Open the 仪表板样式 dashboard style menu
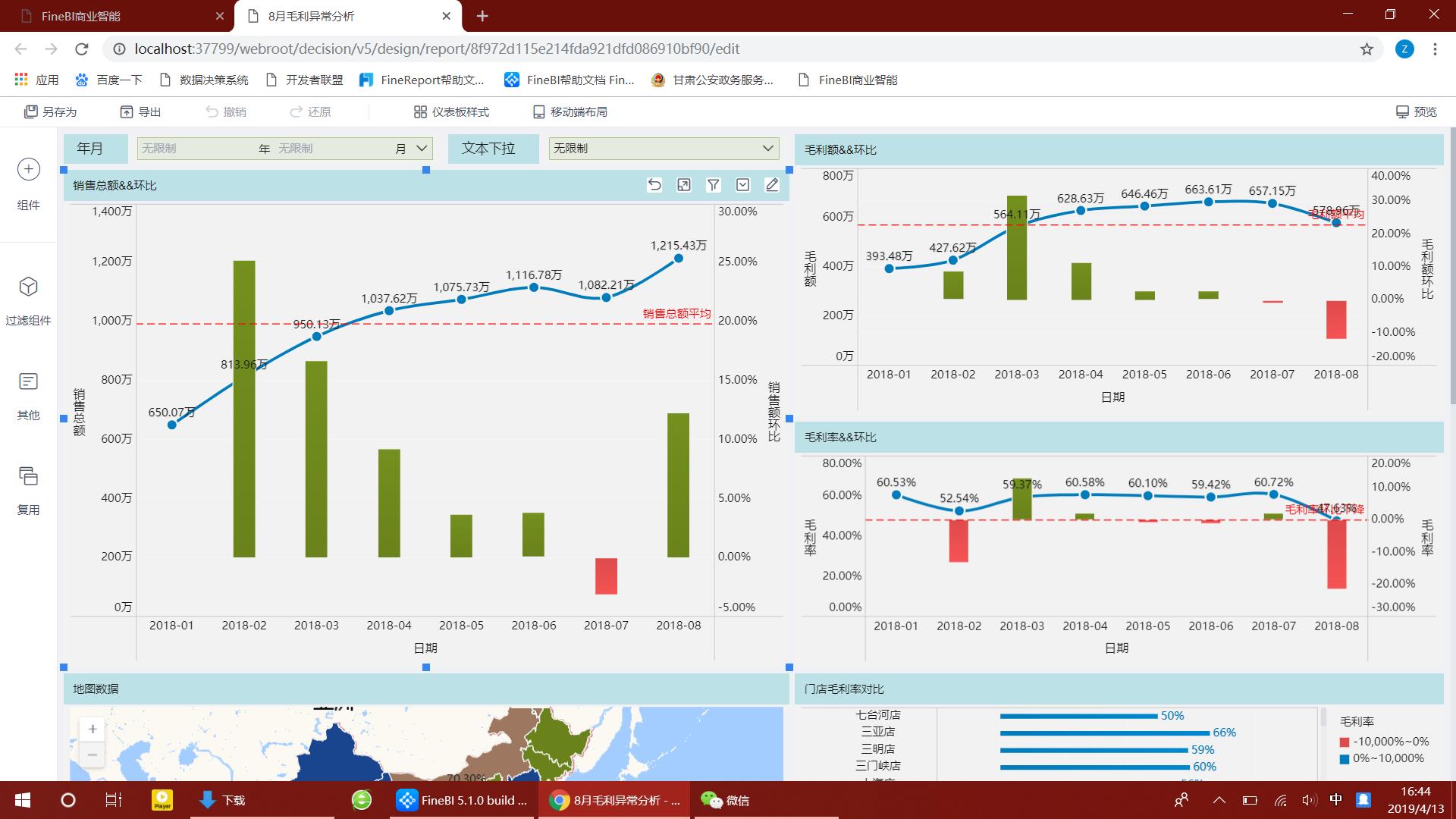Image resolution: width=1456 pixels, height=819 pixels. click(451, 112)
